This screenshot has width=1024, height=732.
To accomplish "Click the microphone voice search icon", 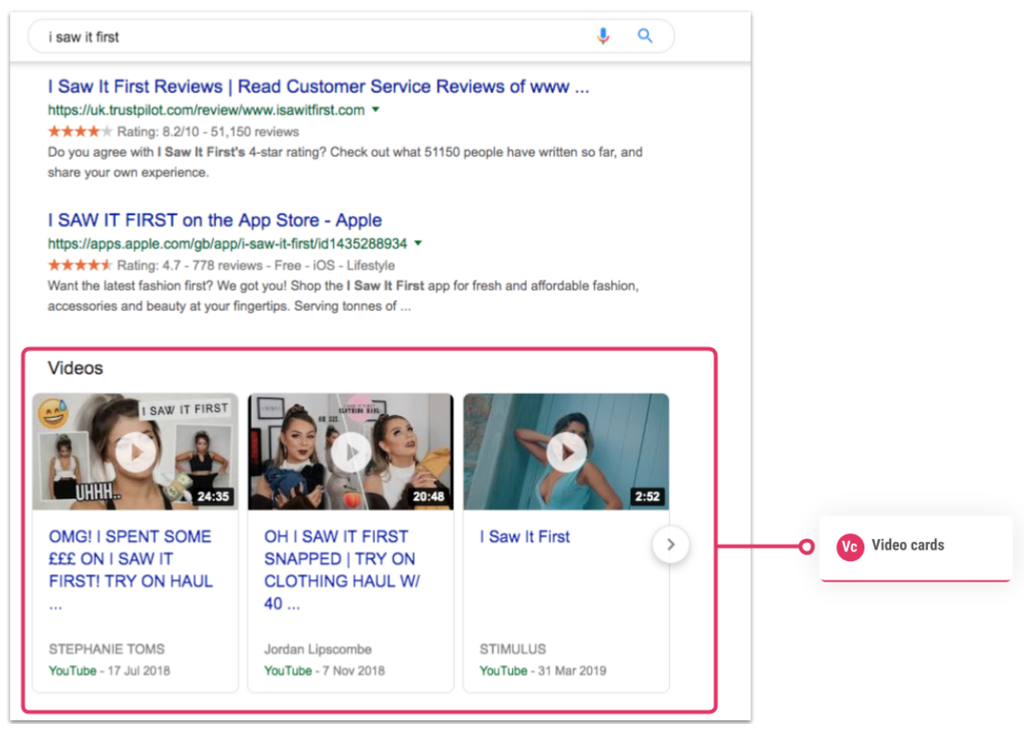I will coord(603,36).
